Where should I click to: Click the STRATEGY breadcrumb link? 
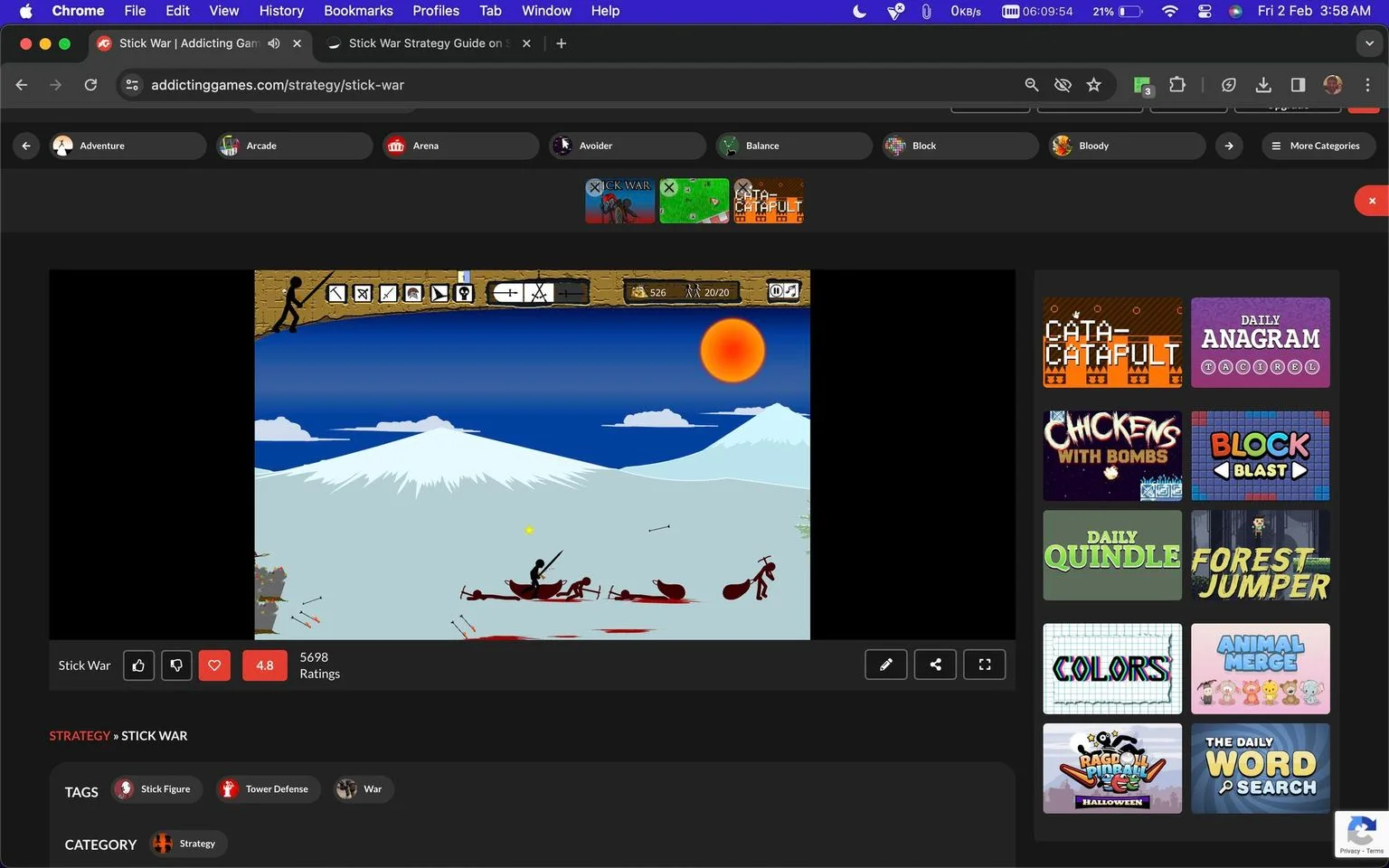tap(80, 736)
